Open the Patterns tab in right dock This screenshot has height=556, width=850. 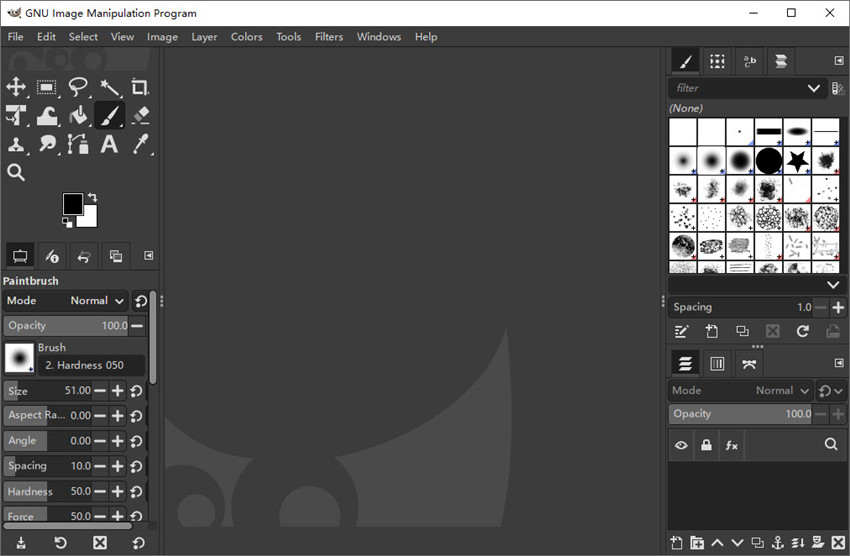[717, 61]
